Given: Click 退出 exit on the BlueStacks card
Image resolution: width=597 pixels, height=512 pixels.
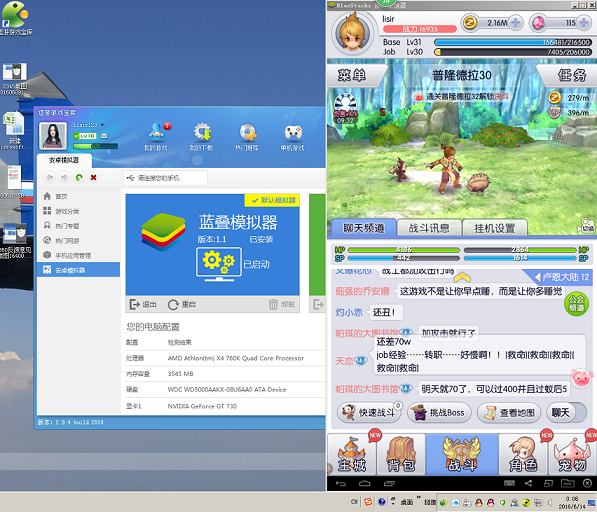Looking at the screenshot, I should click(x=143, y=304).
